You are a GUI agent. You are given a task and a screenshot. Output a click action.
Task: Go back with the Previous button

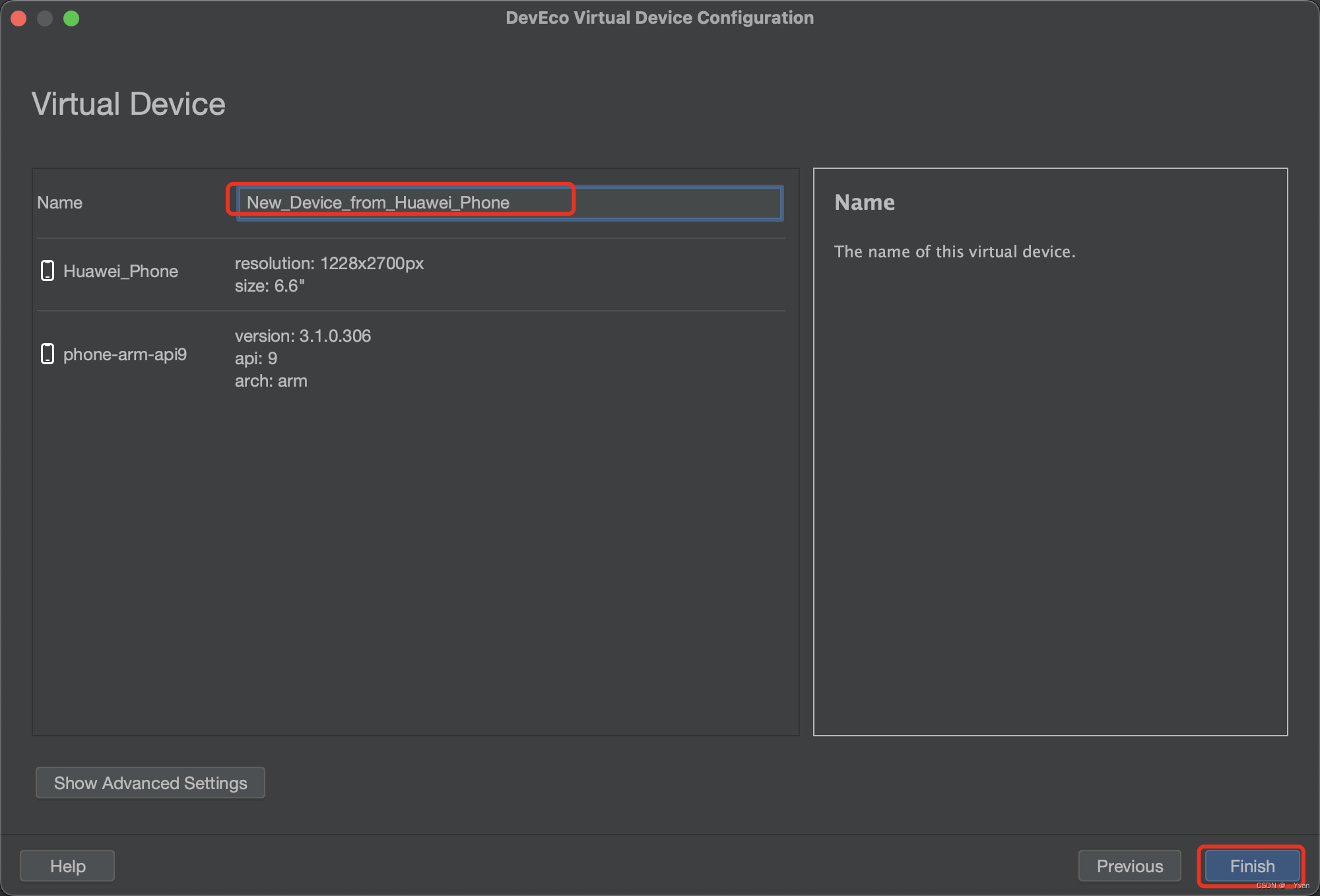click(1129, 866)
